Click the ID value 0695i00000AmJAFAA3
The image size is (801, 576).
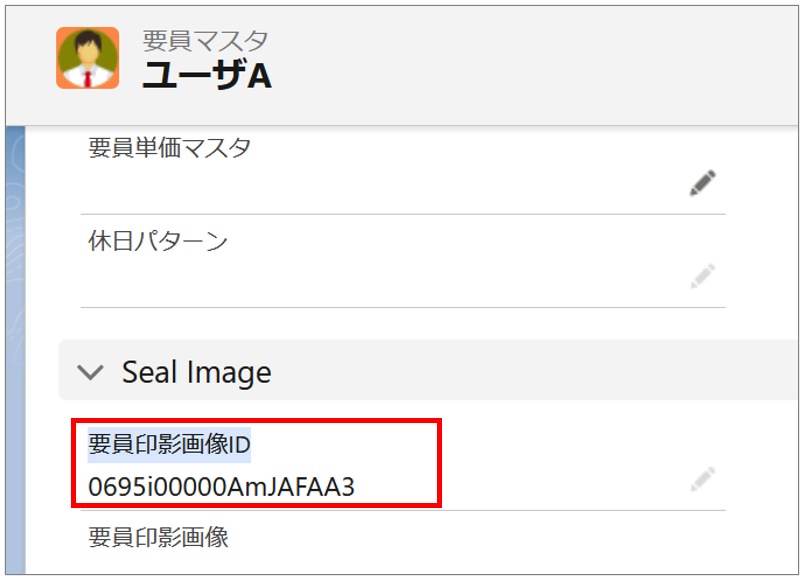point(221,487)
